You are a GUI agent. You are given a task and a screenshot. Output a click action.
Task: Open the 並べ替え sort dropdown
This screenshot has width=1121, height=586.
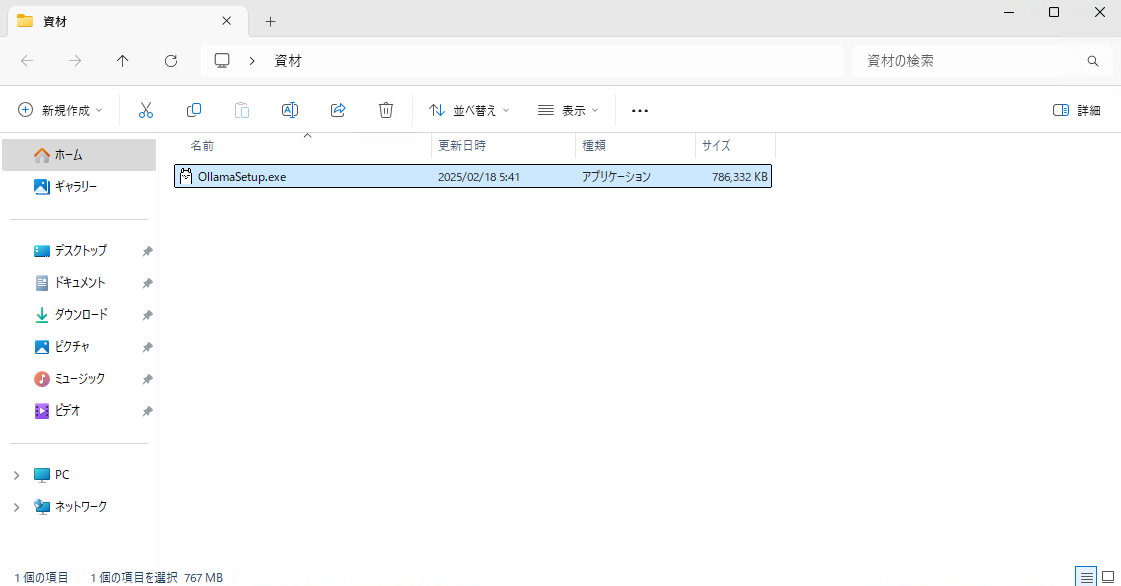(x=469, y=110)
